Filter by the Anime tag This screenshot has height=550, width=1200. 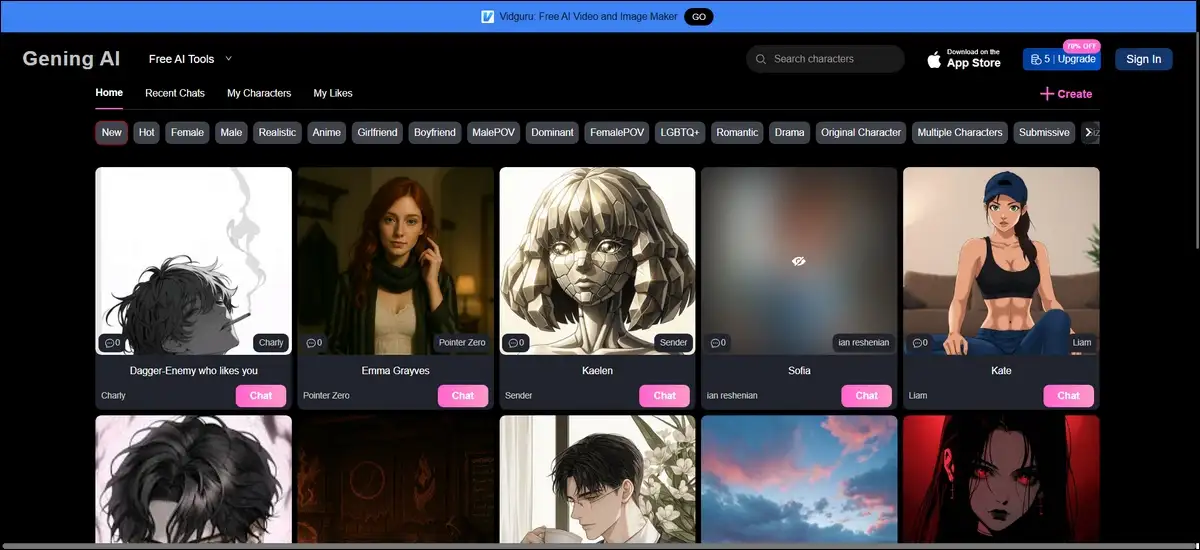pos(326,132)
